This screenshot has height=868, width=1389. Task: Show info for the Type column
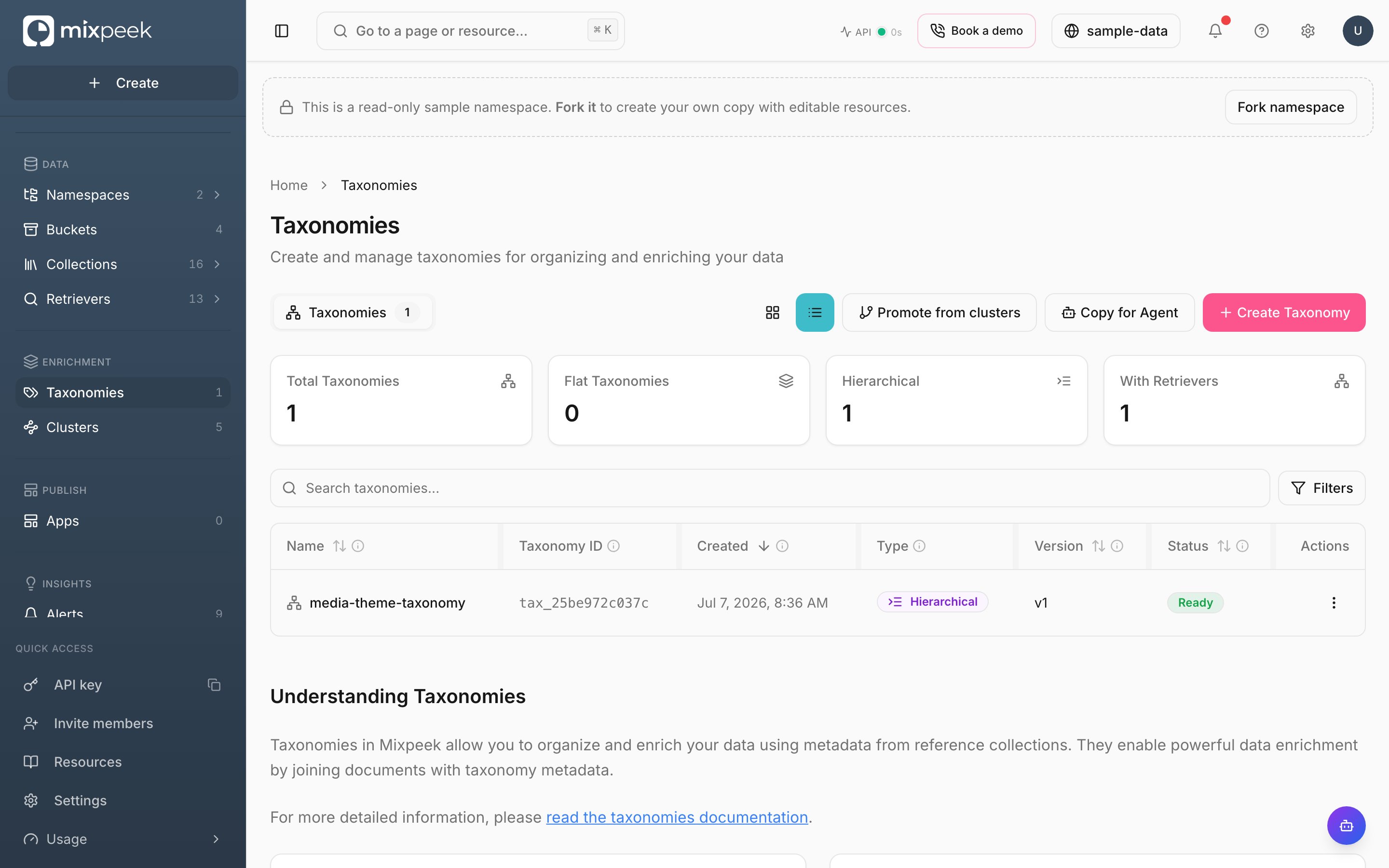[x=919, y=546]
